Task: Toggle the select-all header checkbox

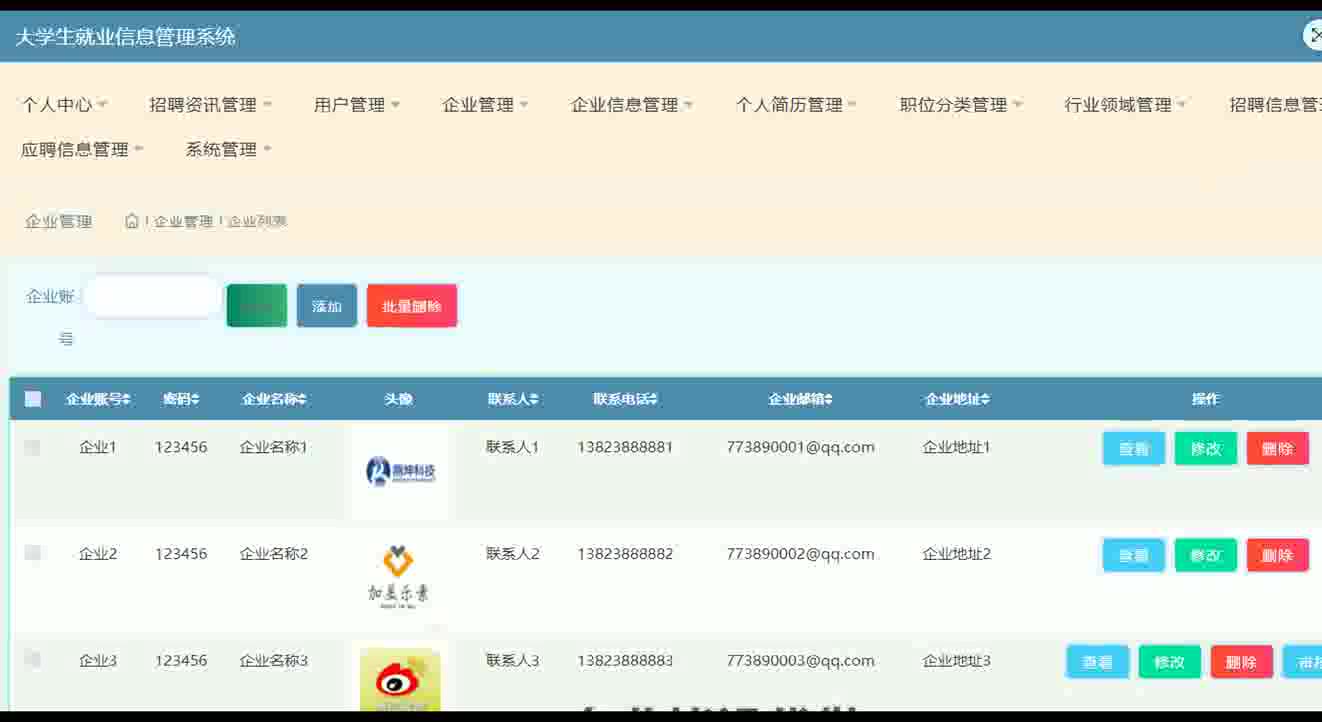Action: point(33,399)
